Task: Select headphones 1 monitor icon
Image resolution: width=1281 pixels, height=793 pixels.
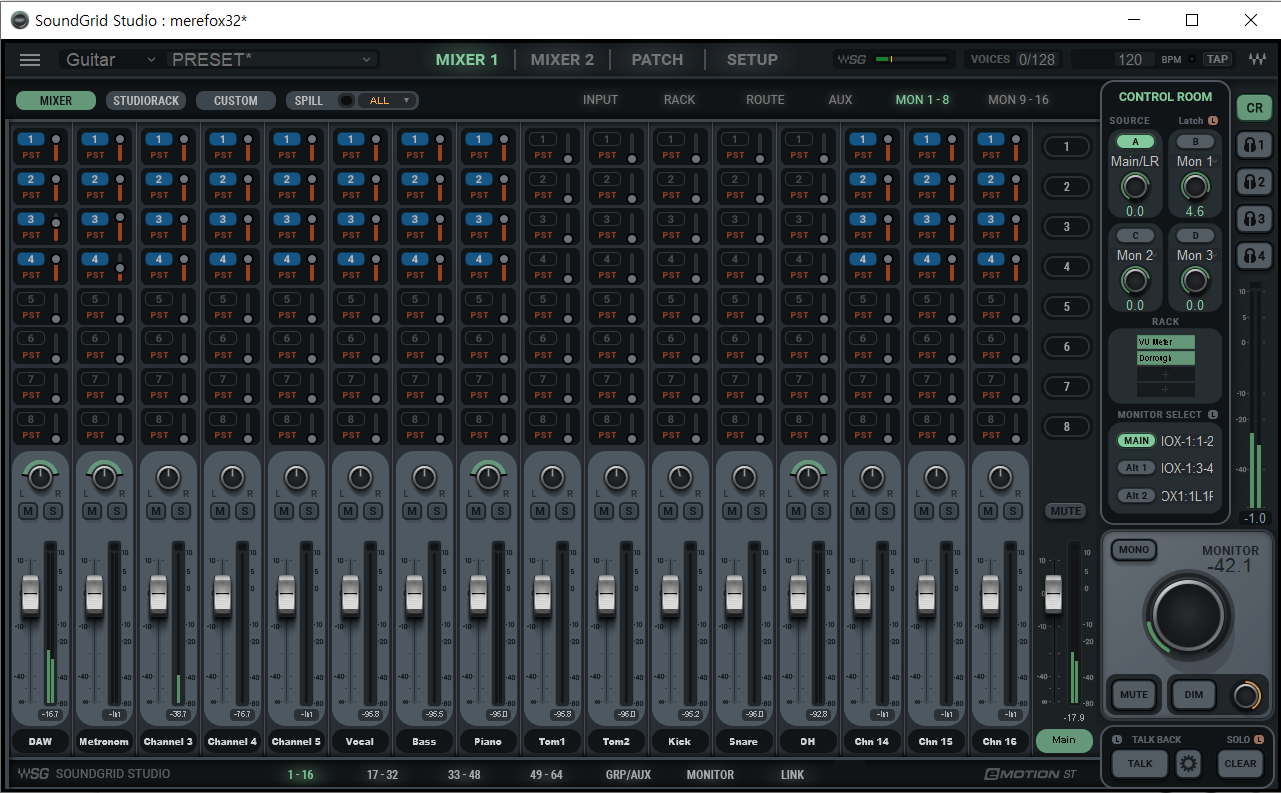Action: (1254, 146)
